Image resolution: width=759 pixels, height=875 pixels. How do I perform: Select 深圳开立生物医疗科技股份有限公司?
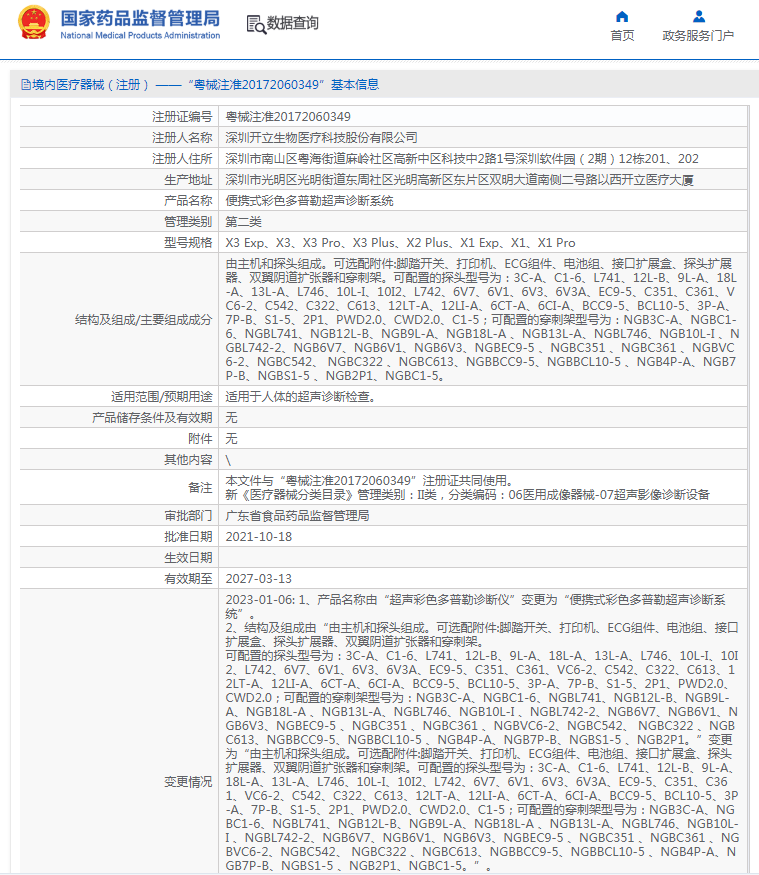(321, 138)
